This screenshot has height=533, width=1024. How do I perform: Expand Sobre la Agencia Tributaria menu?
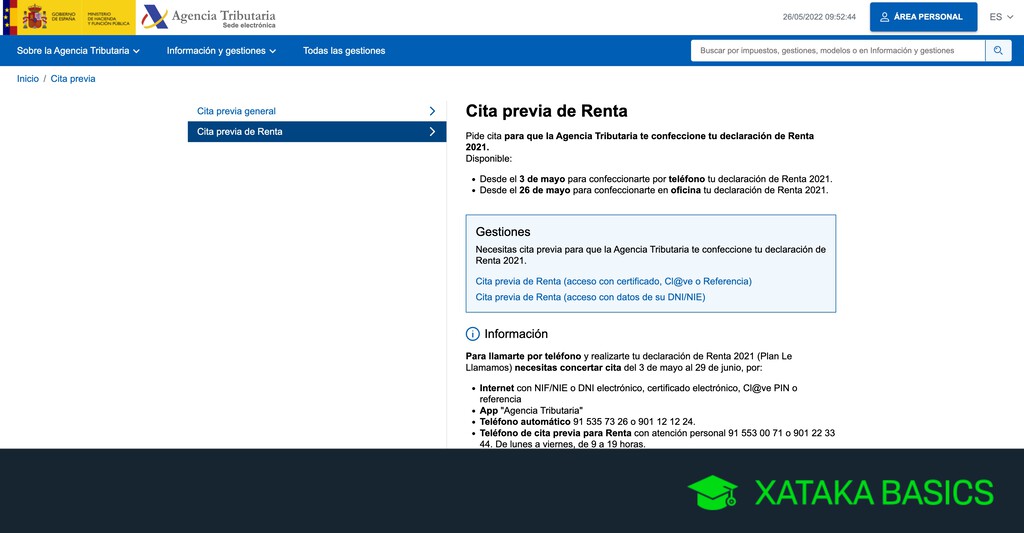(x=78, y=51)
